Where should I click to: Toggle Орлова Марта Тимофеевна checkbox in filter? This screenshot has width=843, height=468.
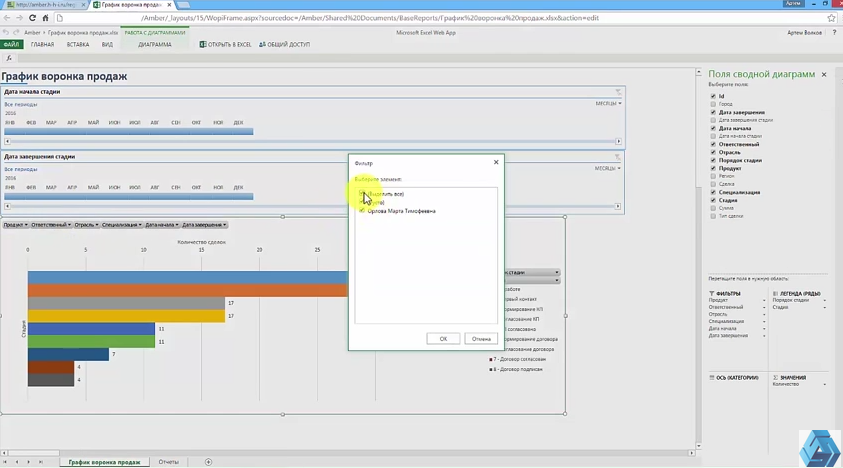[x=362, y=211]
